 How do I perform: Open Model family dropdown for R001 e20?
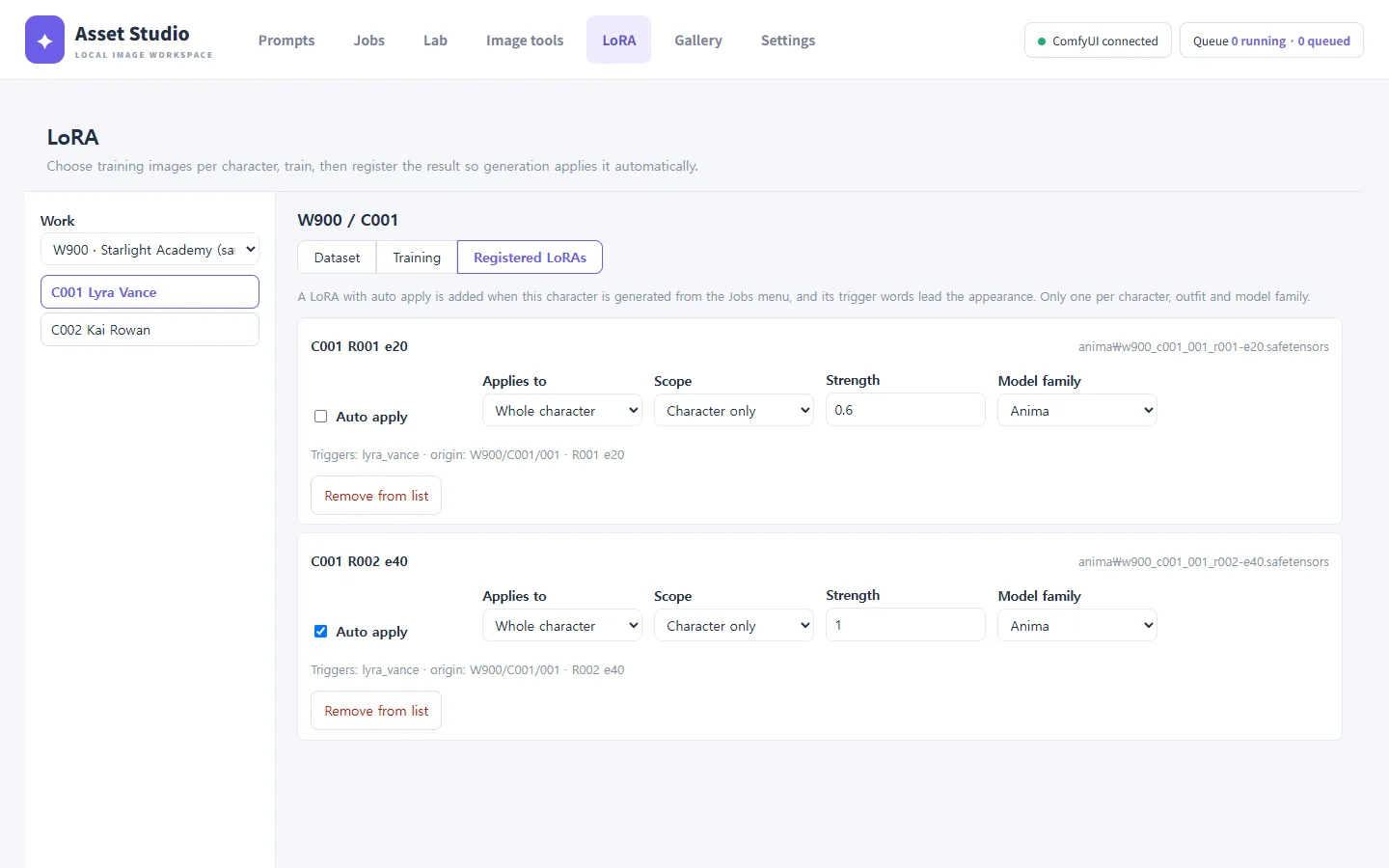[1077, 411]
